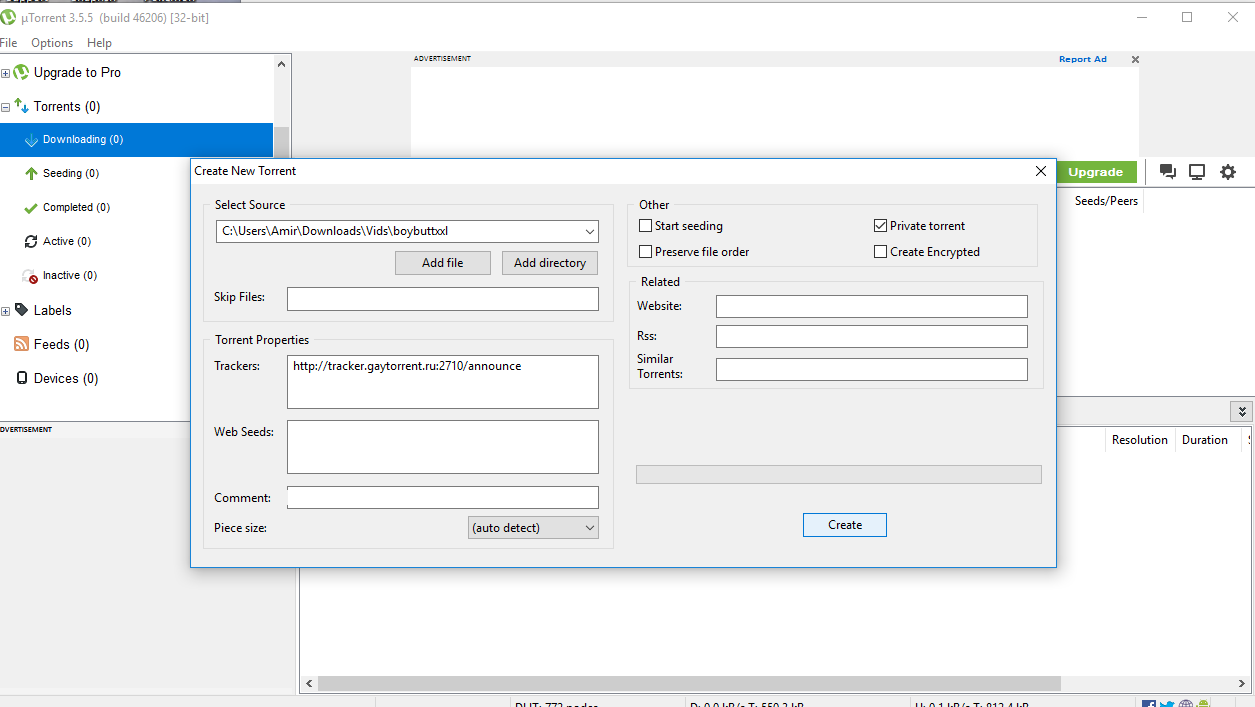Uncheck the Private torrent checkbox
This screenshot has width=1255, height=707.
tap(881, 225)
